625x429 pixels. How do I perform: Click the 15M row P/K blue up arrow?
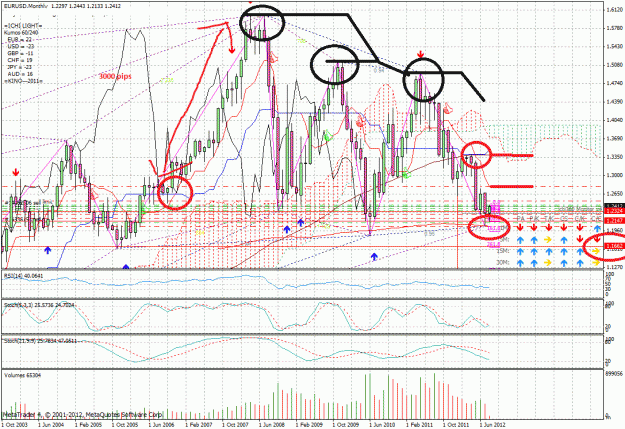coord(534,252)
